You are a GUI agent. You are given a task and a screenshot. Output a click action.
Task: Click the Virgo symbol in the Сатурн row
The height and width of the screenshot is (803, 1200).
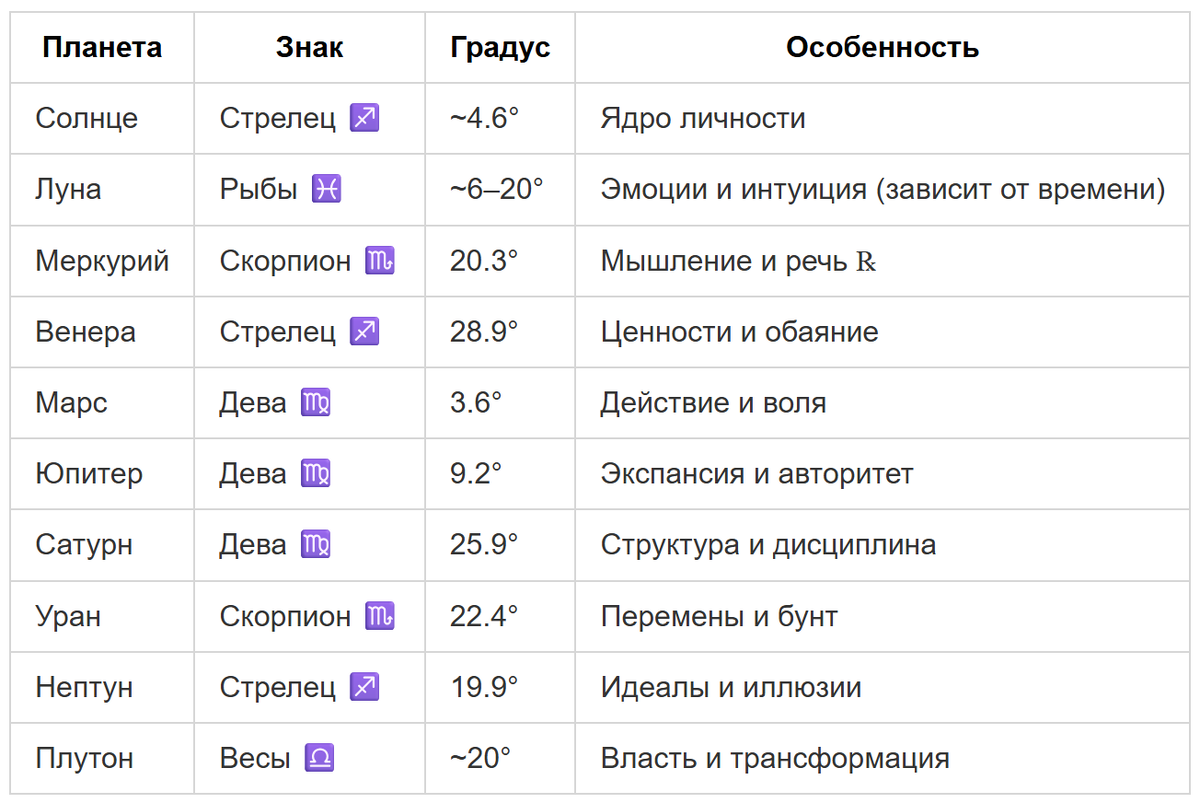(316, 545)
